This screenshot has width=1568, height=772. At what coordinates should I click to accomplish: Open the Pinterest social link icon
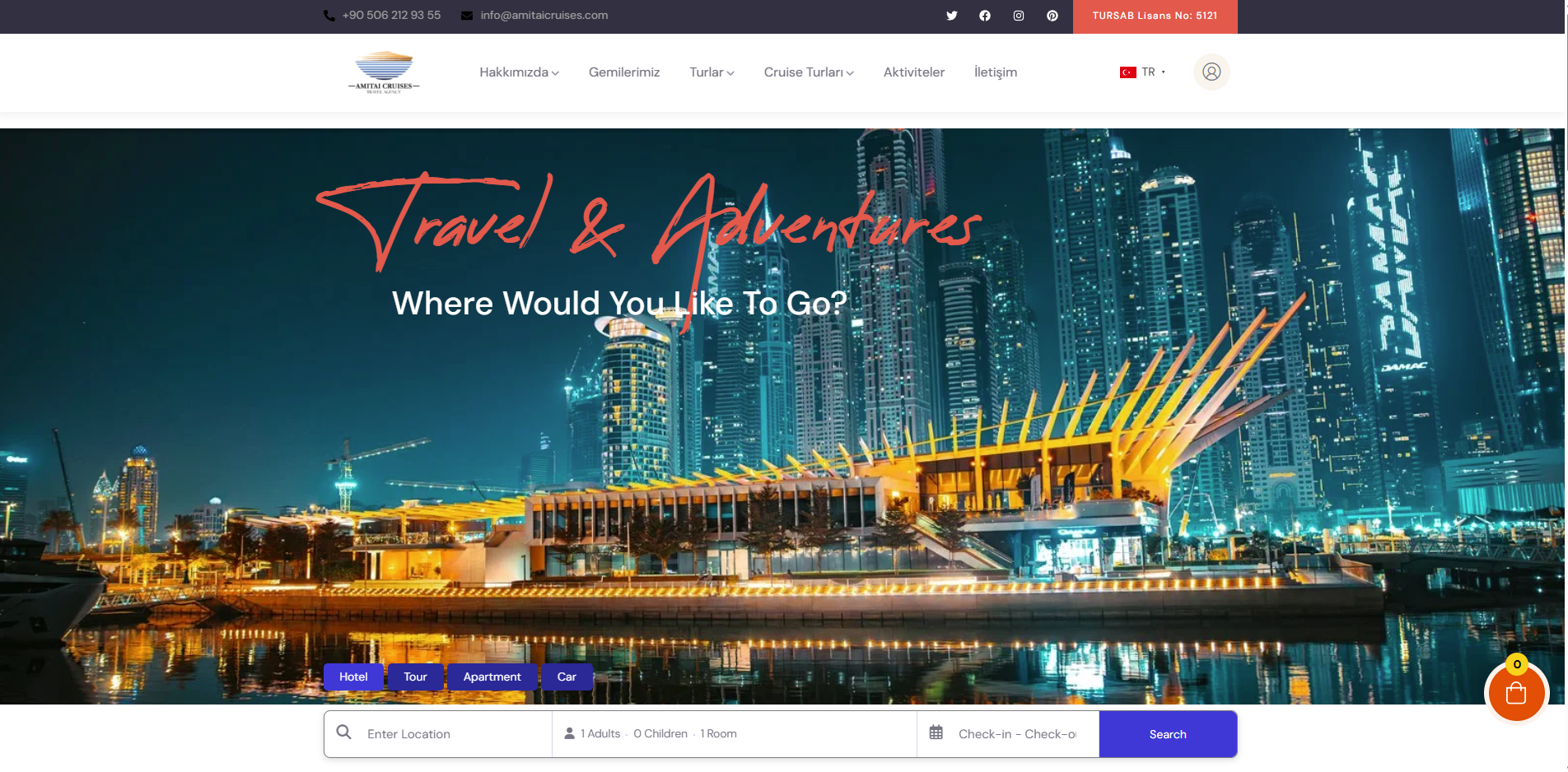coord(1052,16)
